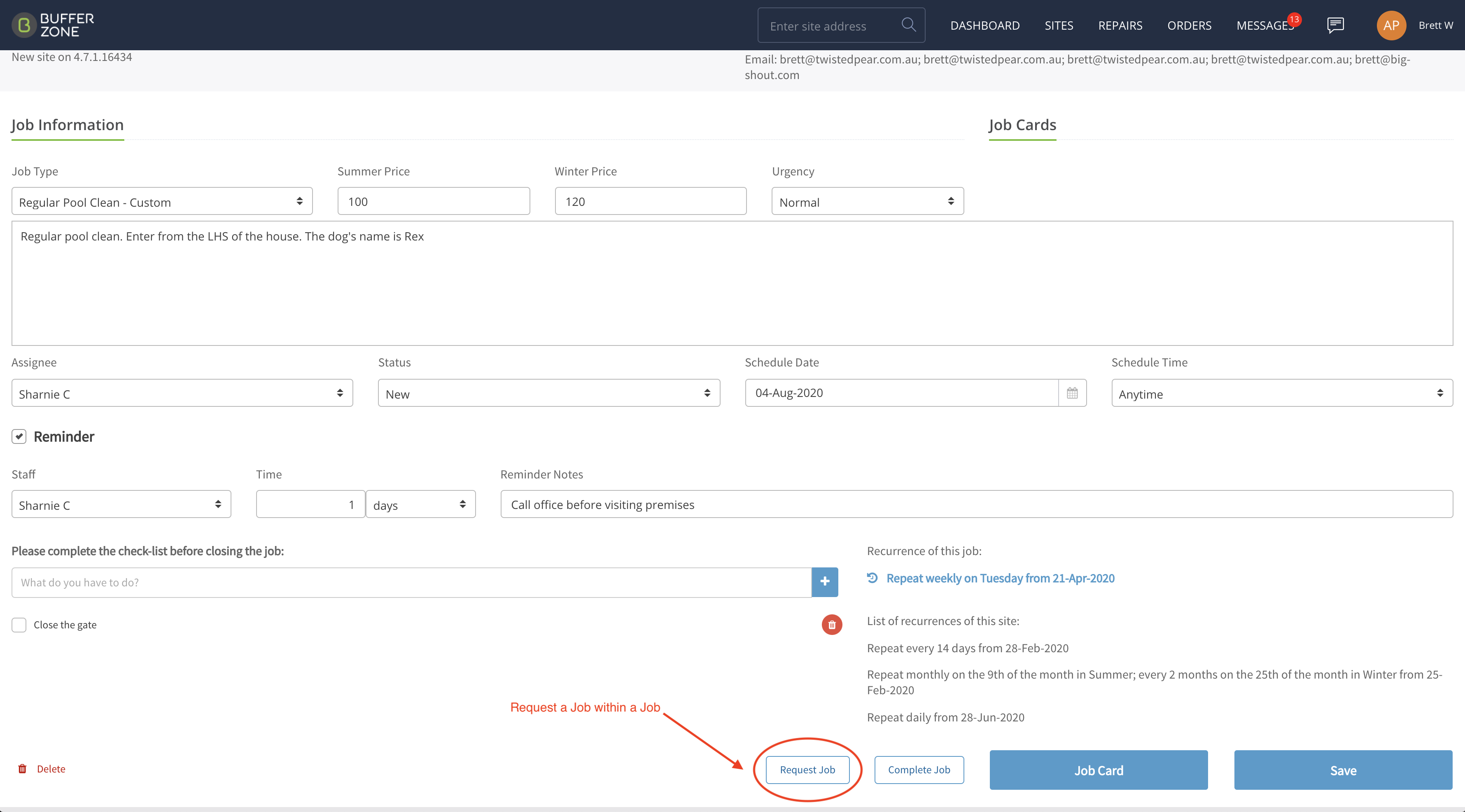Click the recurrence repeat icon

click(x=872, y=578)
